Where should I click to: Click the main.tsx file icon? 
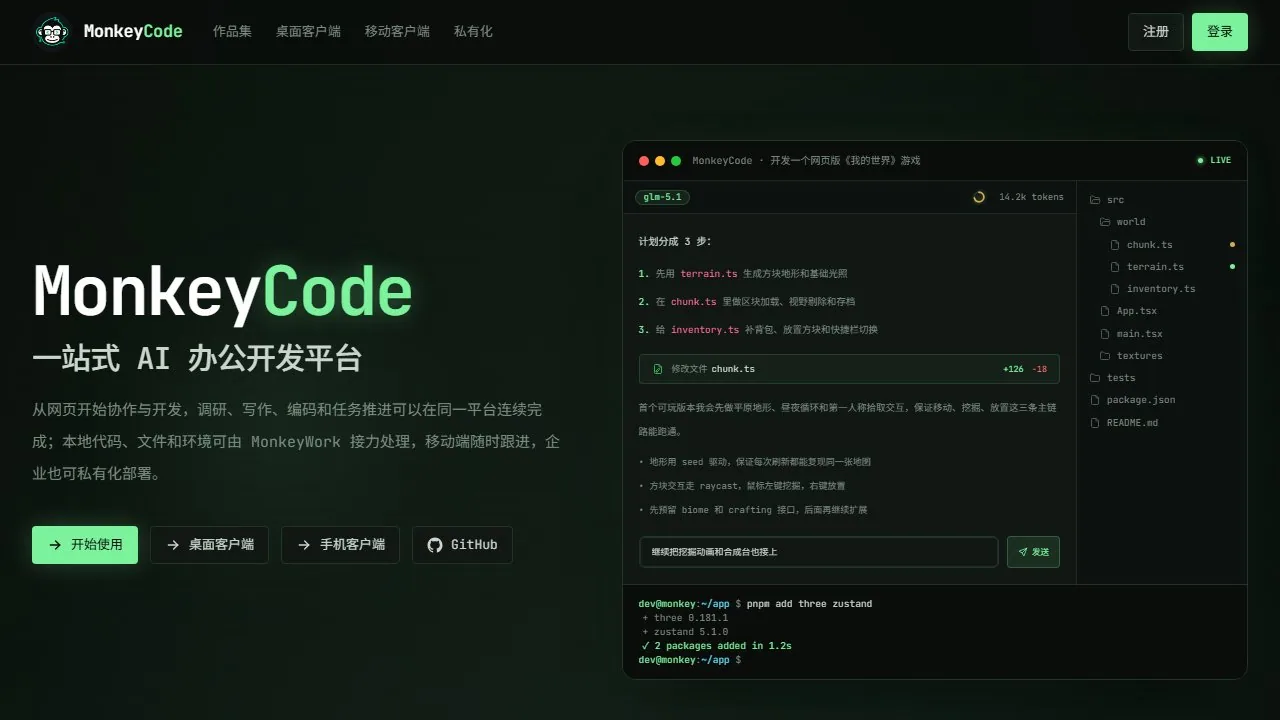(1105, 334)
